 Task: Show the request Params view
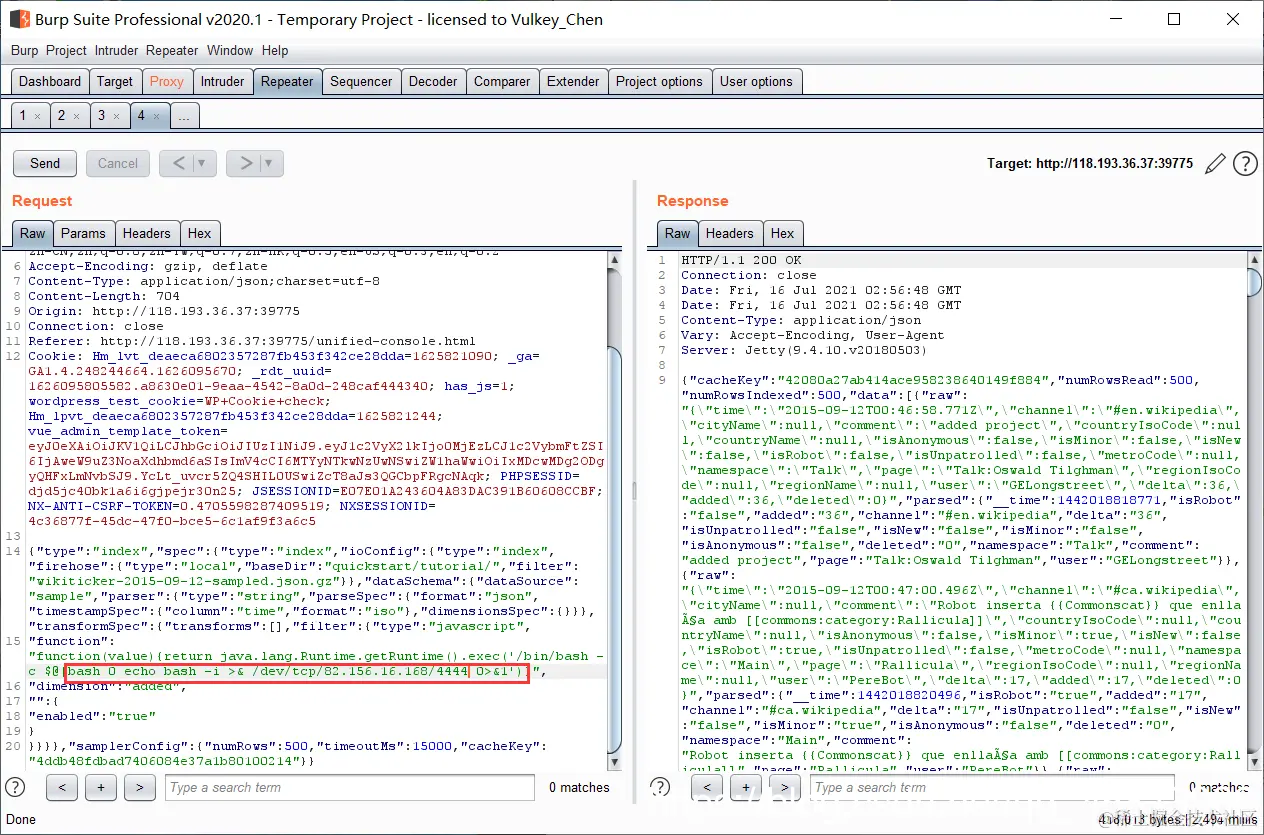coord(83,233)
